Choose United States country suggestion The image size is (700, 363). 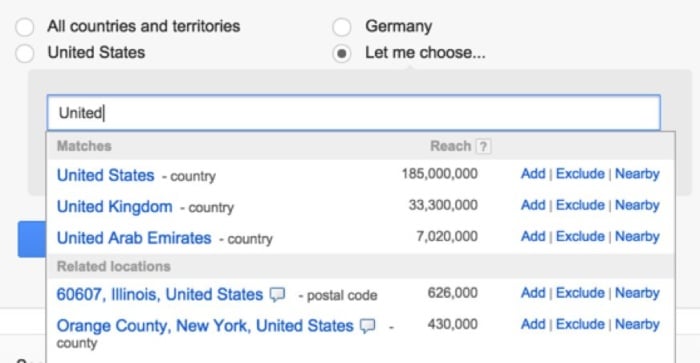click(x=105, y=175)
